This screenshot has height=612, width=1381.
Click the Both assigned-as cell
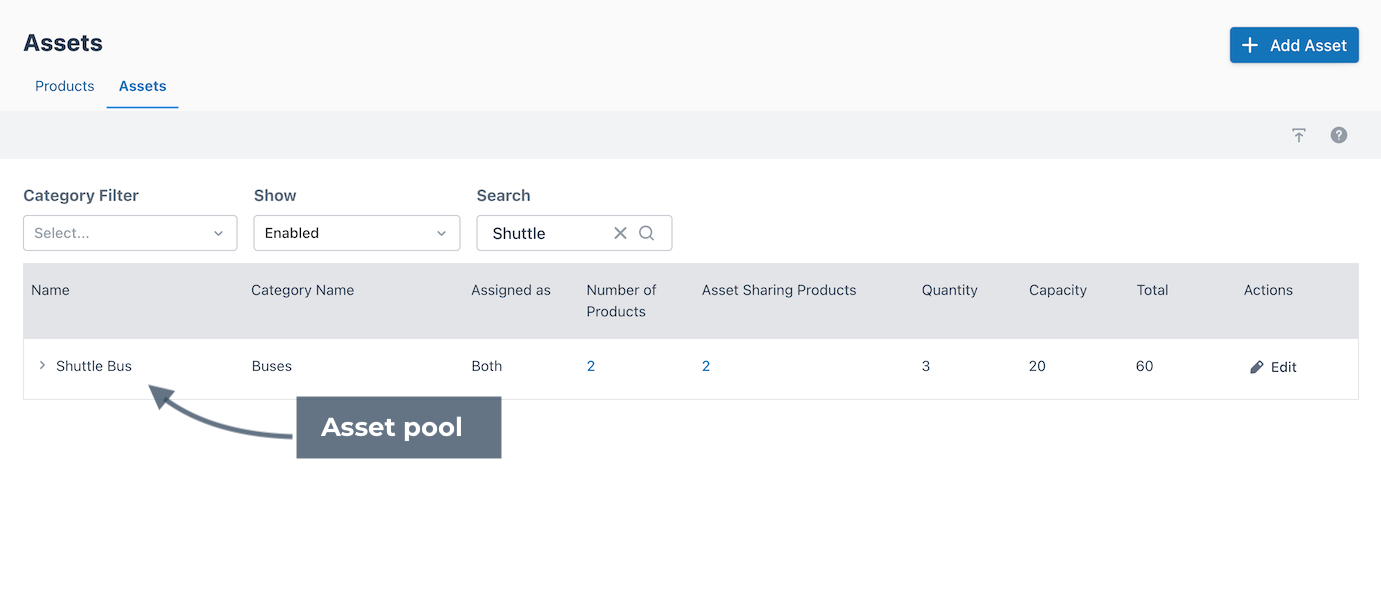tap(487, 366)
